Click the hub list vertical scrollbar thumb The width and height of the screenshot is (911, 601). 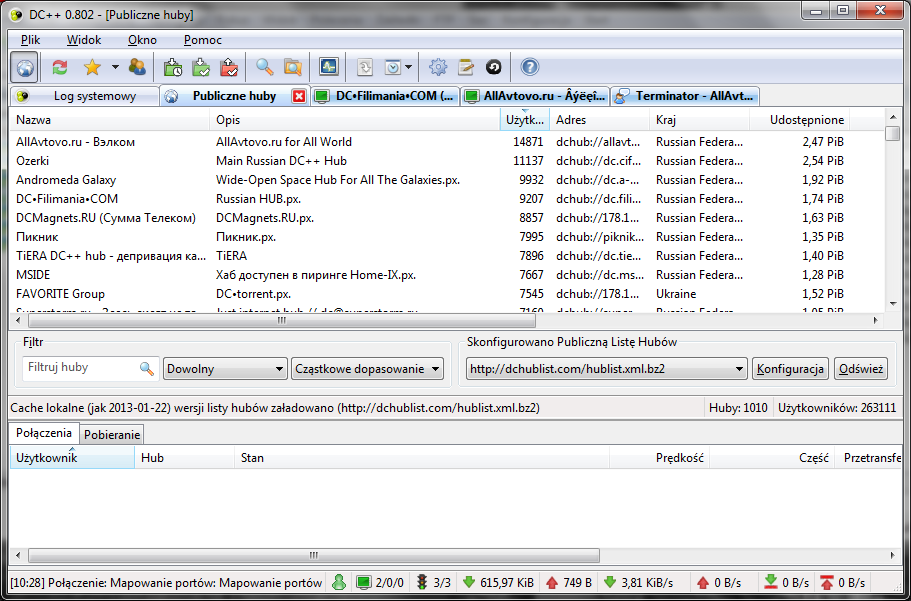(892, 133)
